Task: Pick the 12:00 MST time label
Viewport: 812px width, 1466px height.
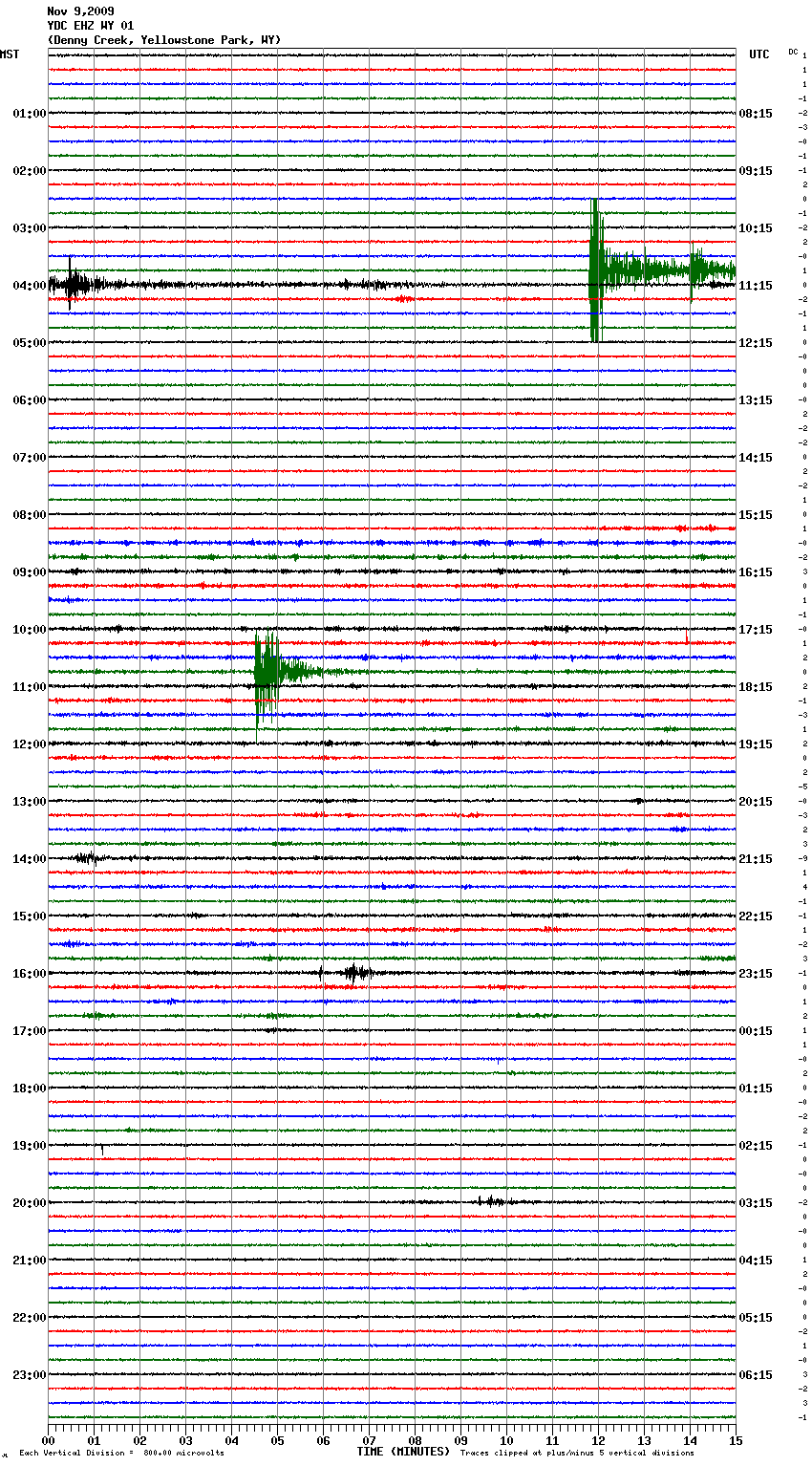Action: click(30, 744)
